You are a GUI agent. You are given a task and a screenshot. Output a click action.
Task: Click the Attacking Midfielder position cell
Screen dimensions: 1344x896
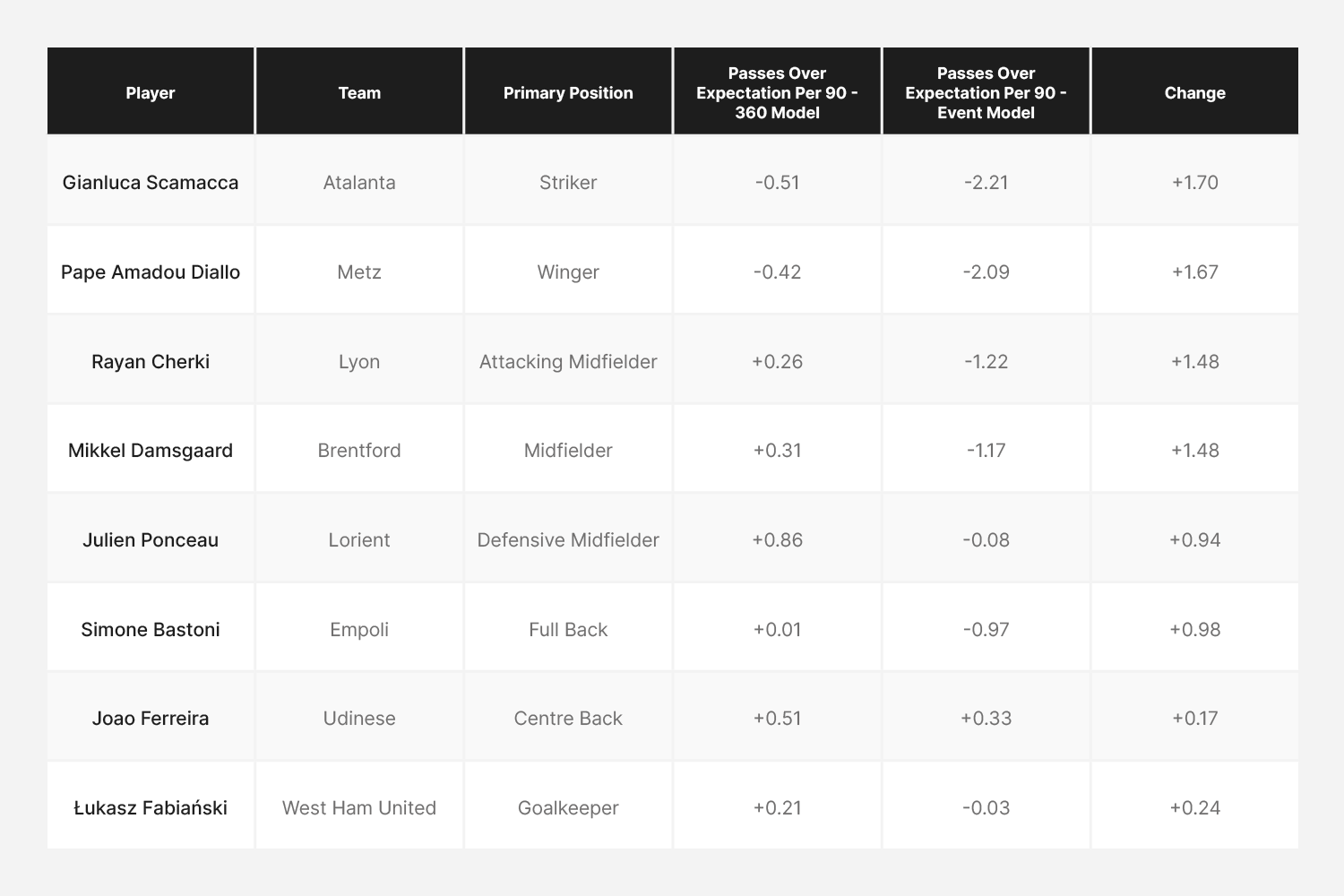pyautogui.click(x=568, y=361)
